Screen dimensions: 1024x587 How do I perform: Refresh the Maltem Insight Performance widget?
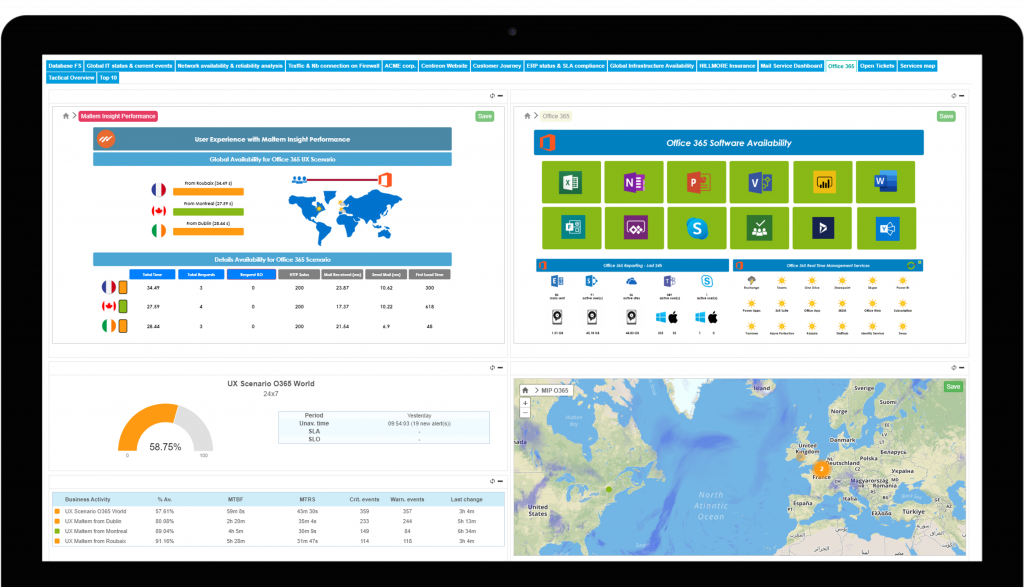[492, 96]
